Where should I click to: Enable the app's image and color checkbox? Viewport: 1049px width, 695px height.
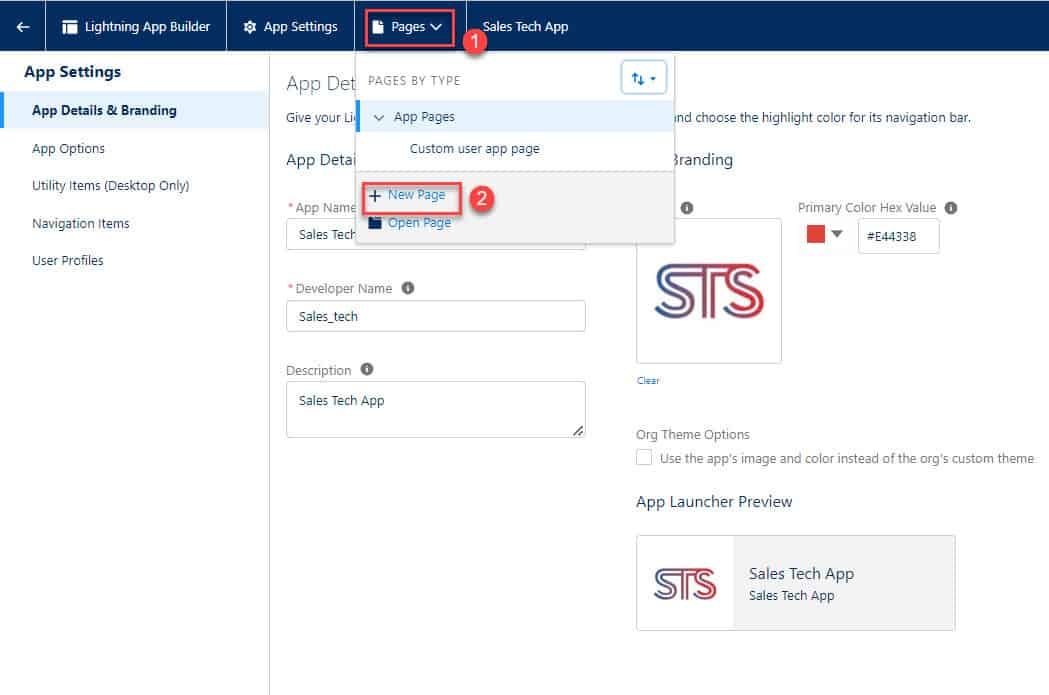[x=644, y=458]
